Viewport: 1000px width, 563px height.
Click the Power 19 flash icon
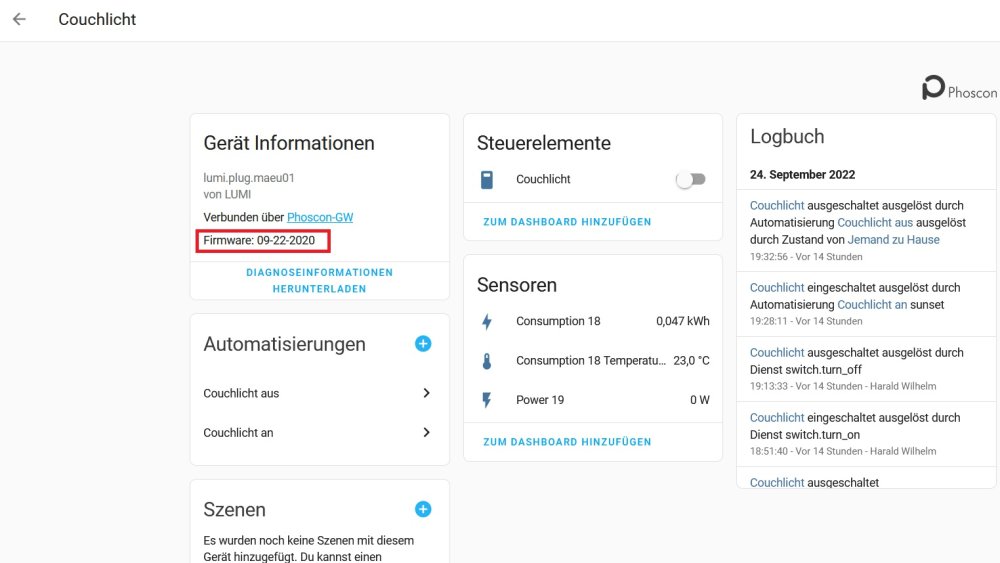click(x=487, y=400)
